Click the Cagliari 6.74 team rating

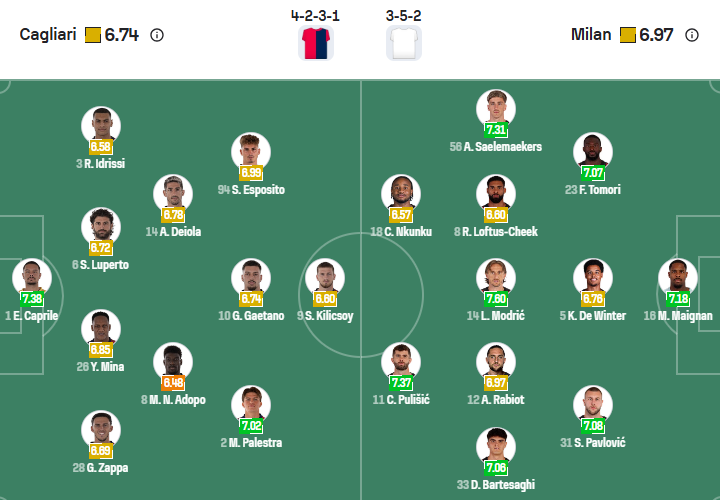(x=122, y=35)
